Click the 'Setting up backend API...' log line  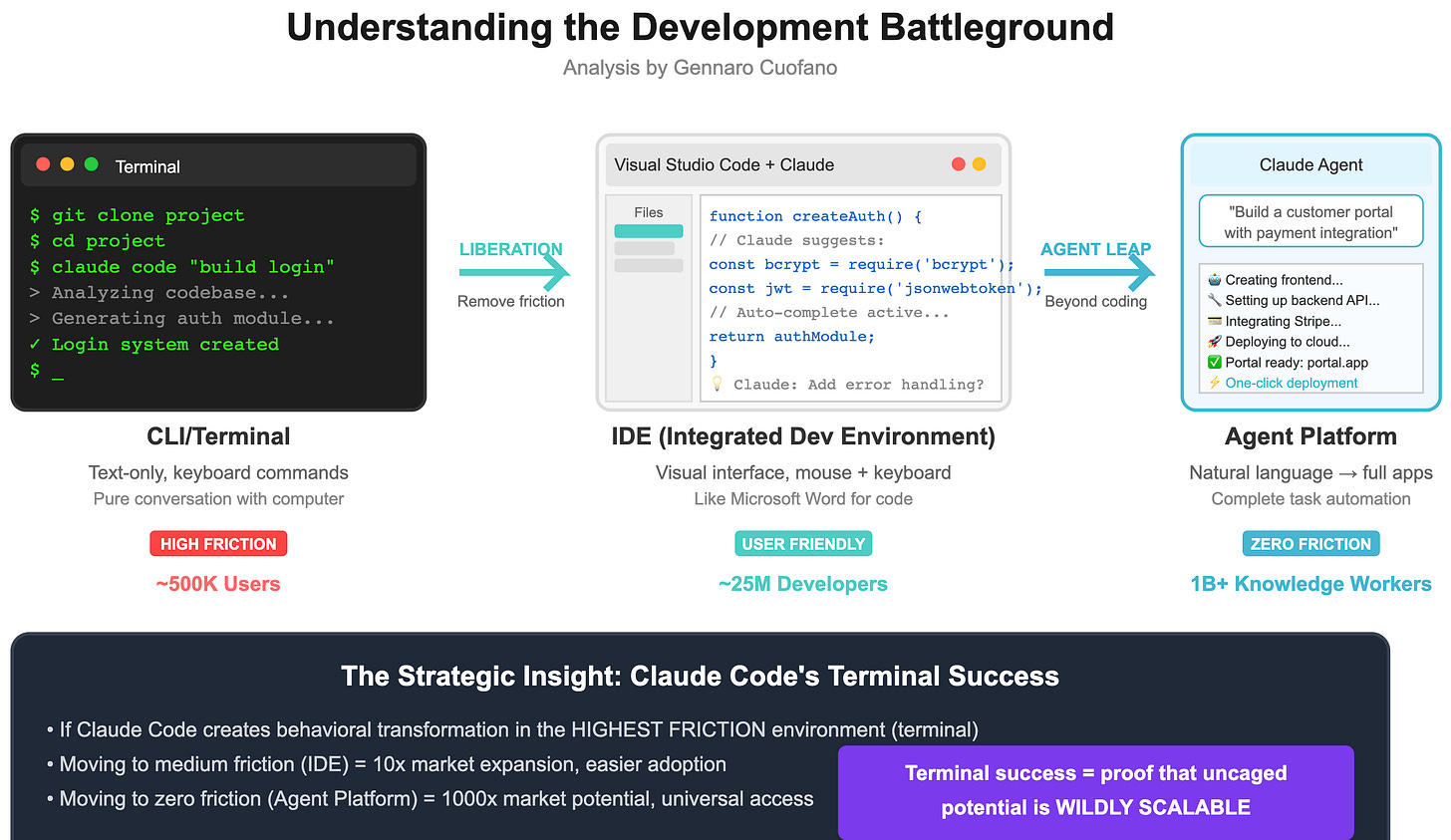(x=1303, y=300)
